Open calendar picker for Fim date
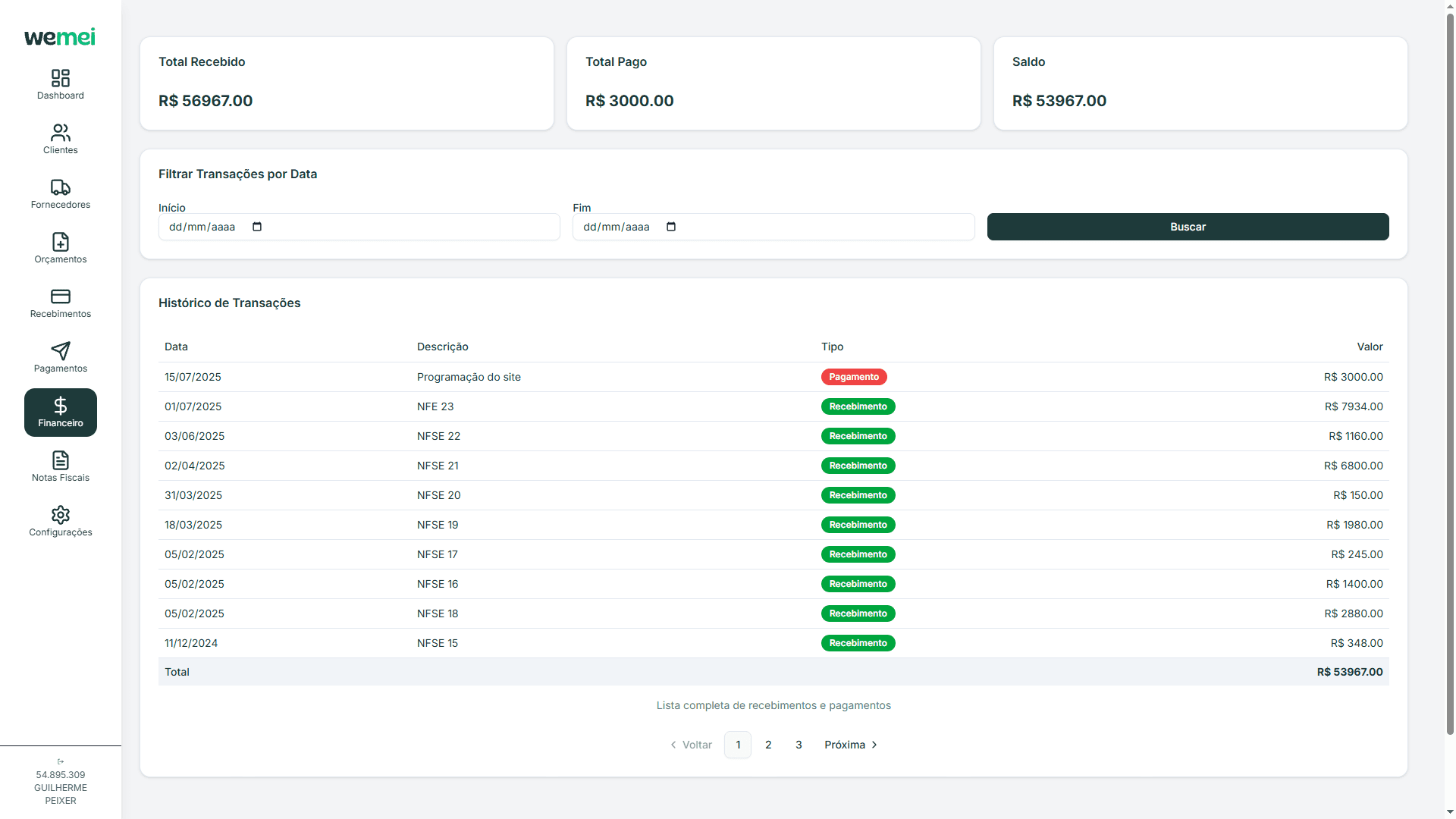 tap(671, 227)
